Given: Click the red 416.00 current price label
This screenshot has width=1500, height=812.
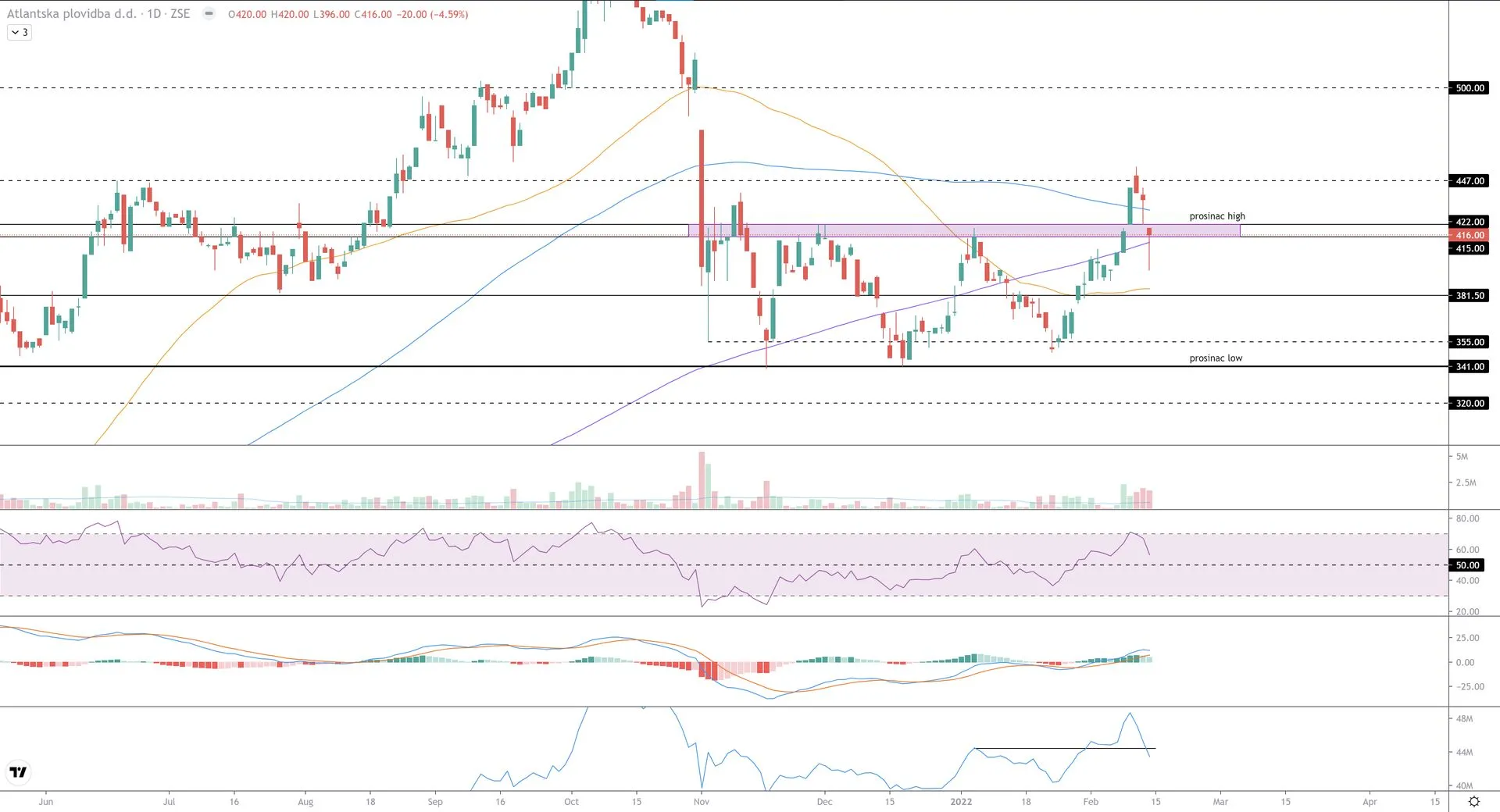Looking at the screenshot, I should (1469, 235).
